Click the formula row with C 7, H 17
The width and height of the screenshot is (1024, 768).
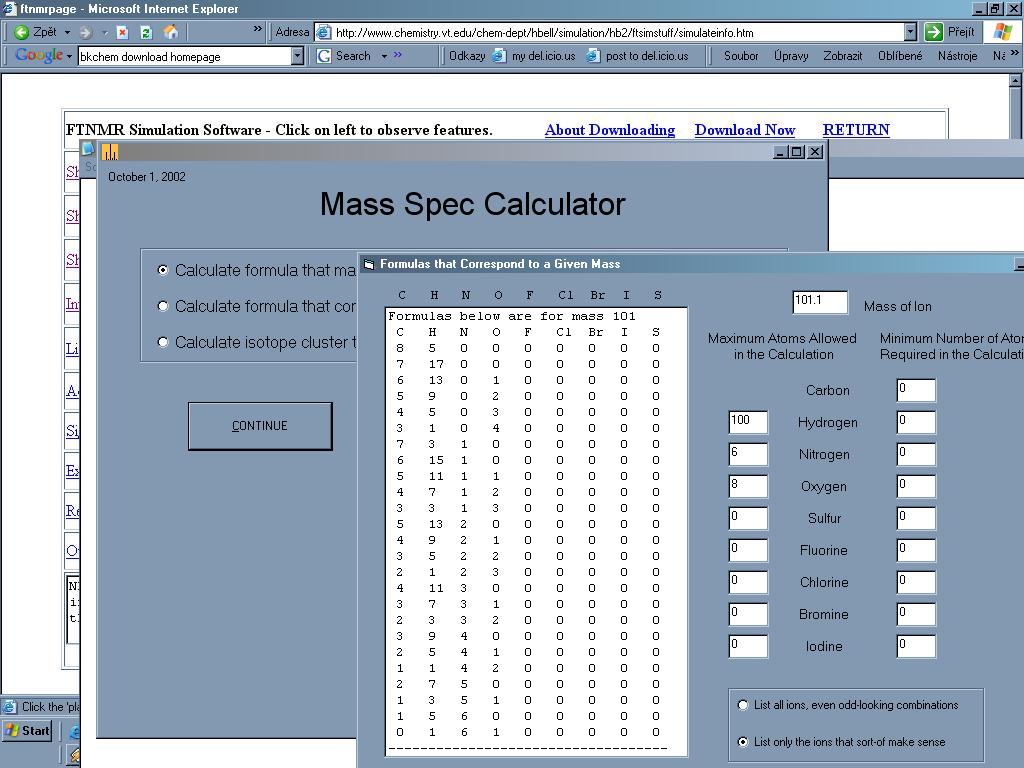(528, 364)
